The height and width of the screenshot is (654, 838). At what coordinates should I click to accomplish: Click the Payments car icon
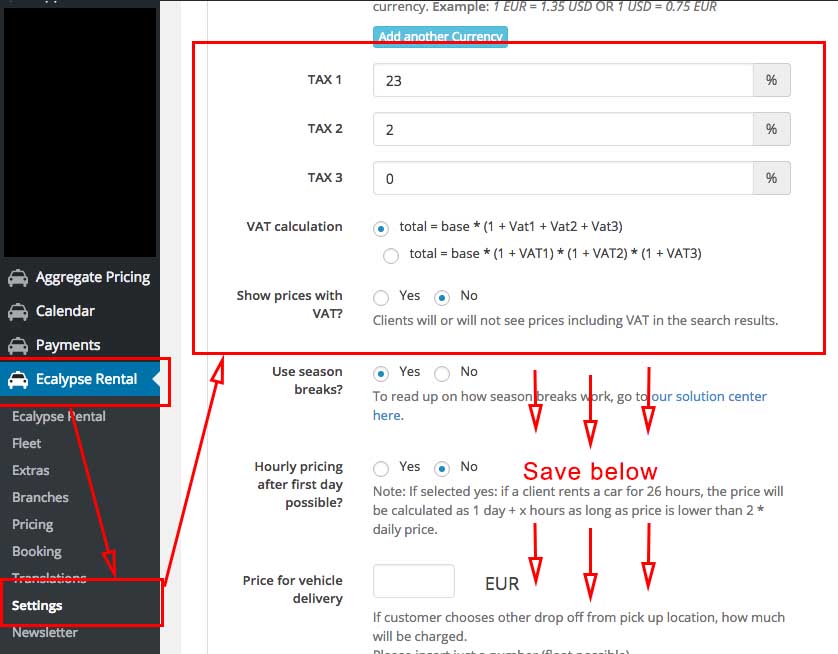18,346
